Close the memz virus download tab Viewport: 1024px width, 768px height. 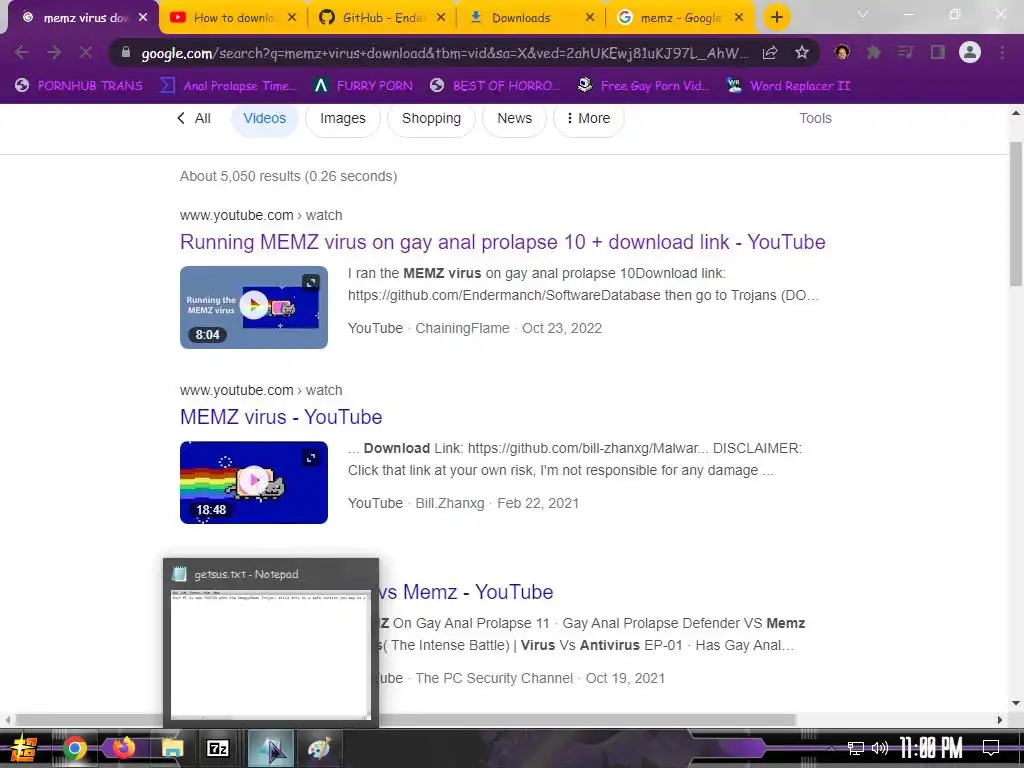pyautogui.click(x=143, y=18)
